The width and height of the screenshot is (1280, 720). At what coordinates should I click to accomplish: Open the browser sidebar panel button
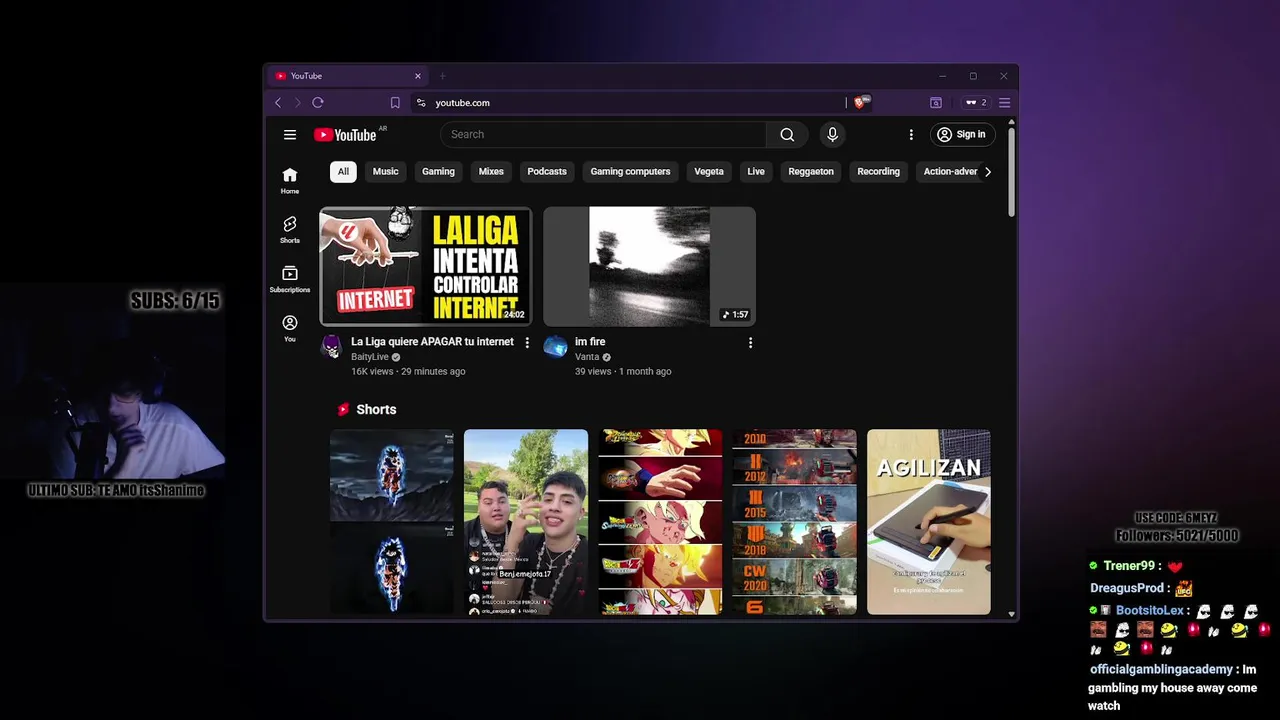point(936,103)
